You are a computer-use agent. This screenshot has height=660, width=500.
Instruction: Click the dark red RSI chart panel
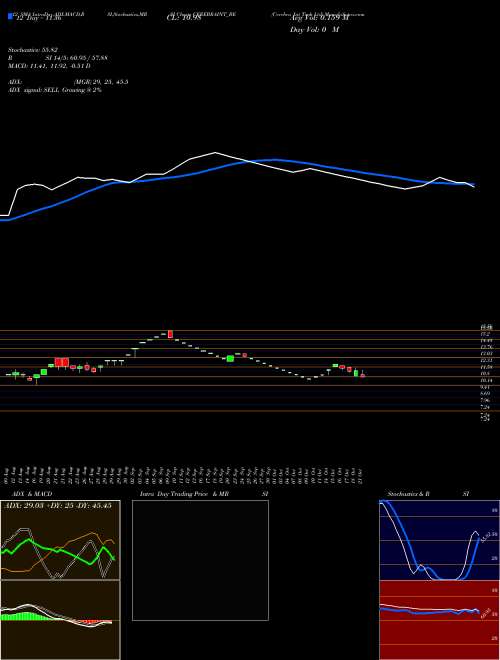[439, 620]
